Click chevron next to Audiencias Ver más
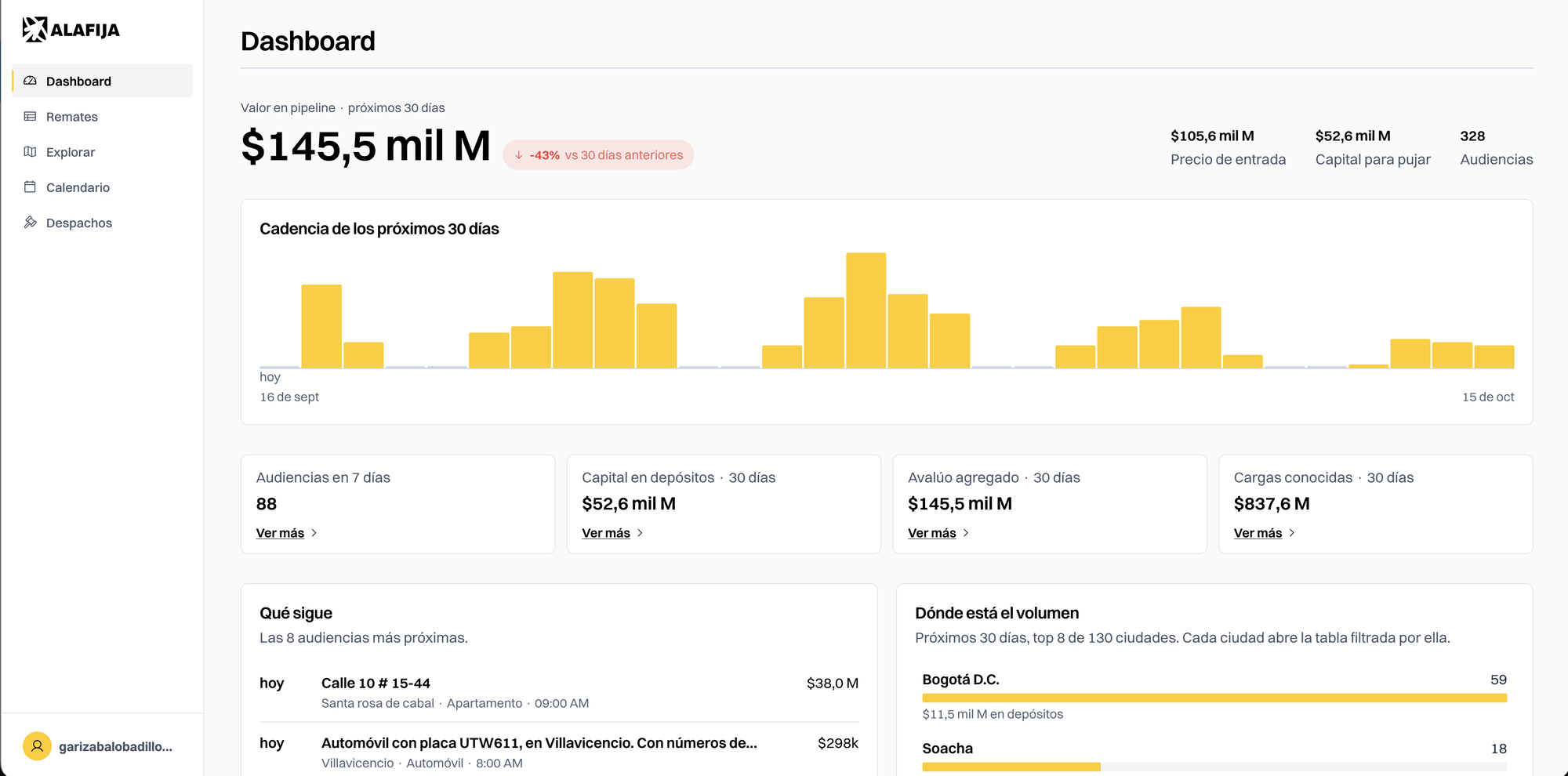 tap(314, 533)
